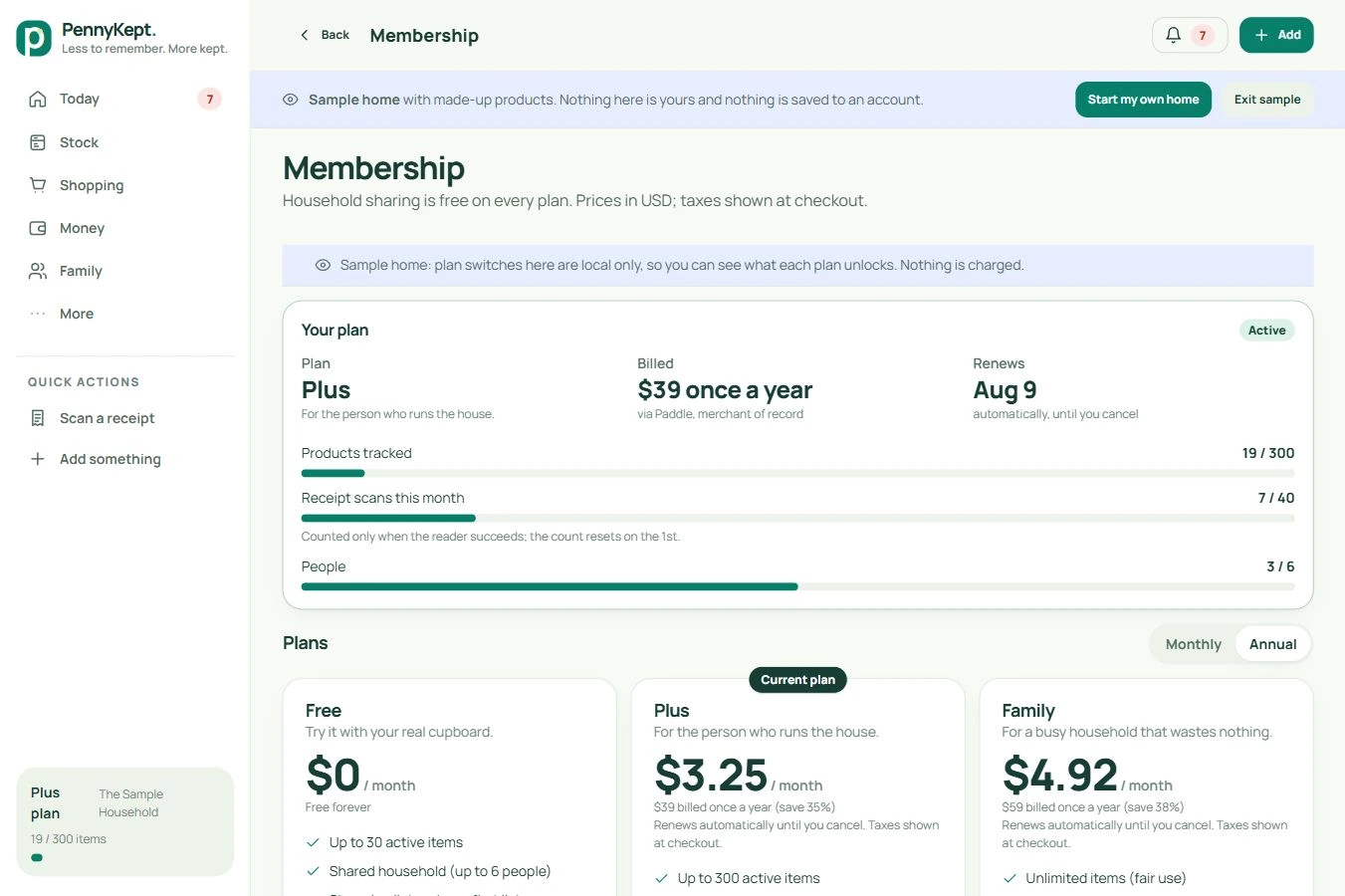The image size is (1345, 896).
Task: Click the 'Aug 9' renewal date
Action: pyautogui.click(x=1005, y=390)
